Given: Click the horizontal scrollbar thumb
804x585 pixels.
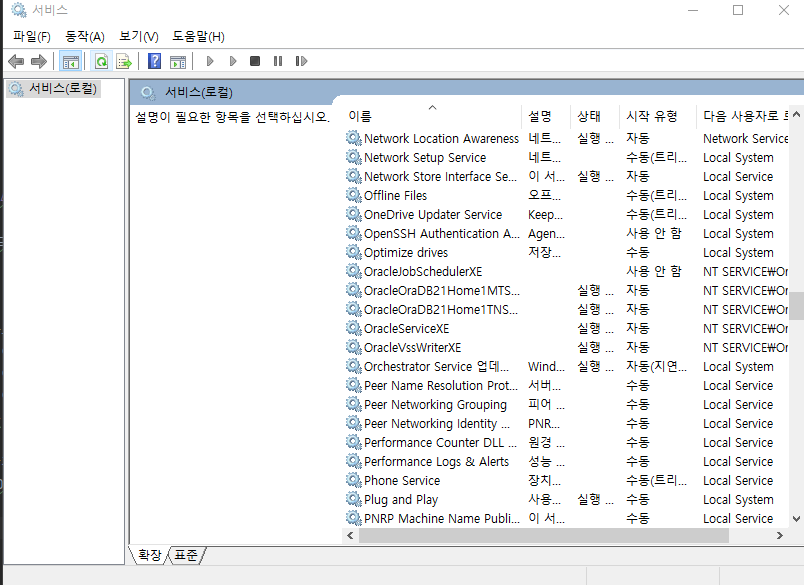Looking at the screenshot, I should (x=544, y=536).
